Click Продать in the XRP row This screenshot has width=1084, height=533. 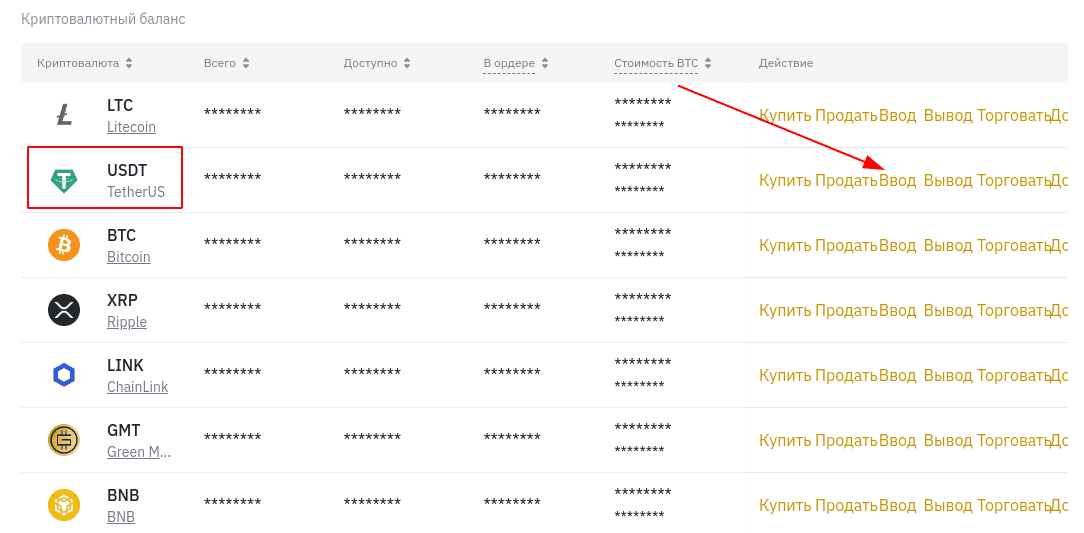tap(846, 310)
